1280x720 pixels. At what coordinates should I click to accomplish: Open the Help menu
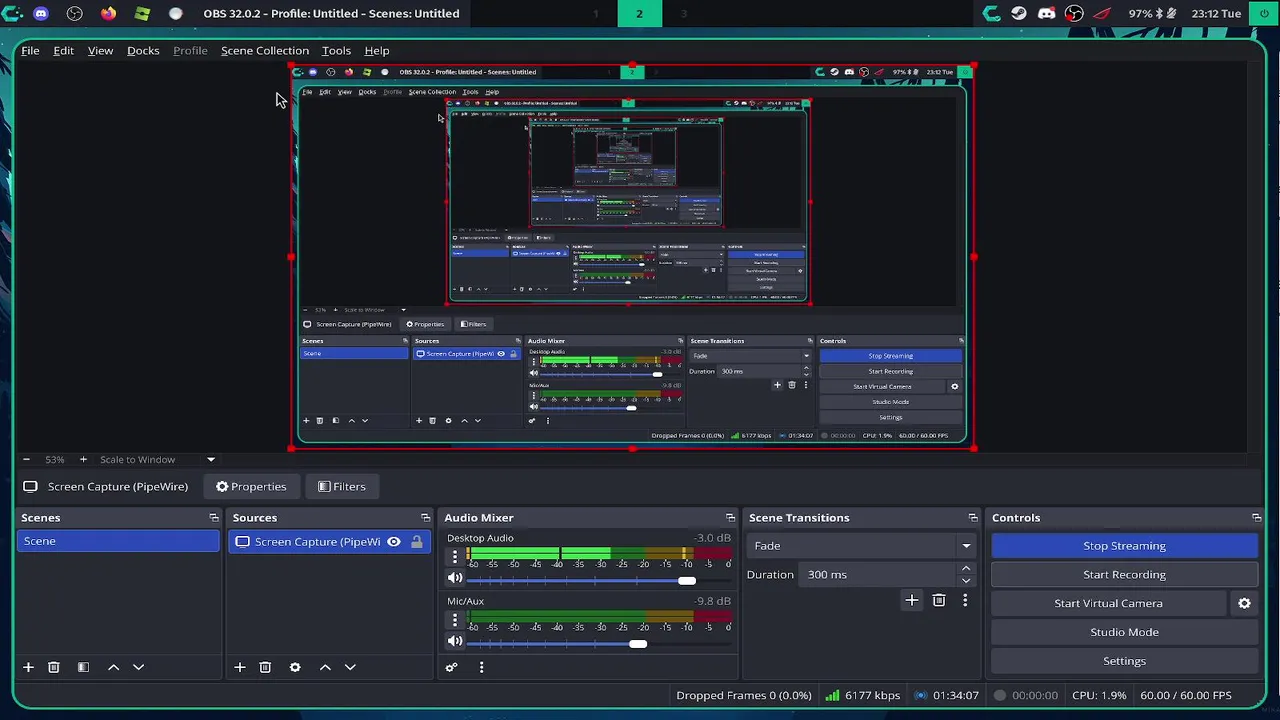[x=377, y=50]
